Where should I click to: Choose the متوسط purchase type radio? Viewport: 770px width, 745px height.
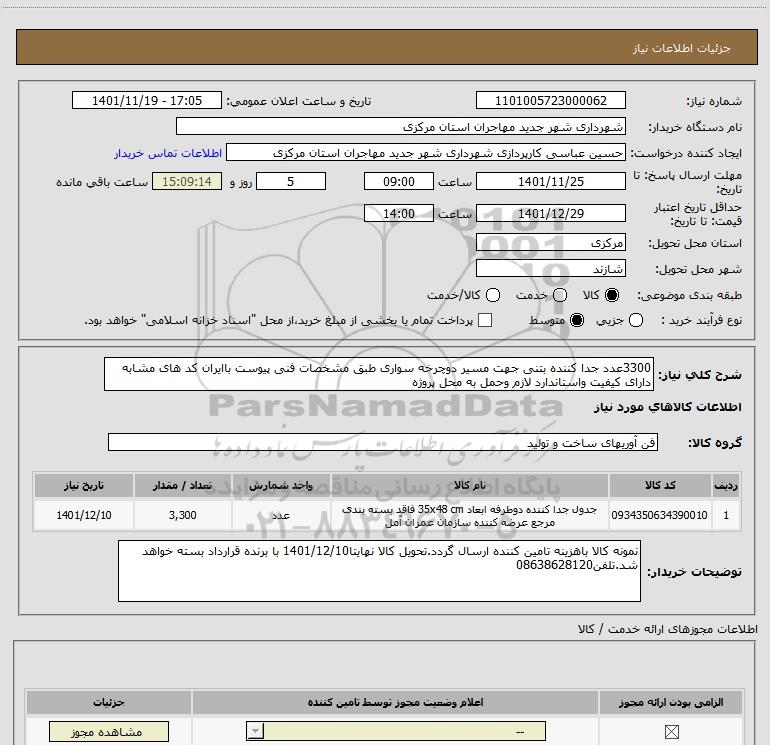pyautogui.click(x=577, y=320)
